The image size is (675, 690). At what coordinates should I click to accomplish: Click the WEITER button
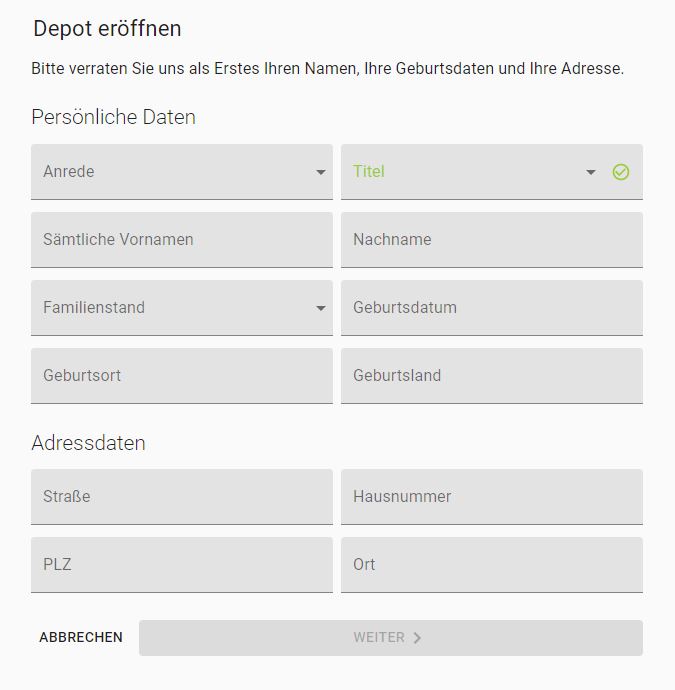tap(391, 638)
